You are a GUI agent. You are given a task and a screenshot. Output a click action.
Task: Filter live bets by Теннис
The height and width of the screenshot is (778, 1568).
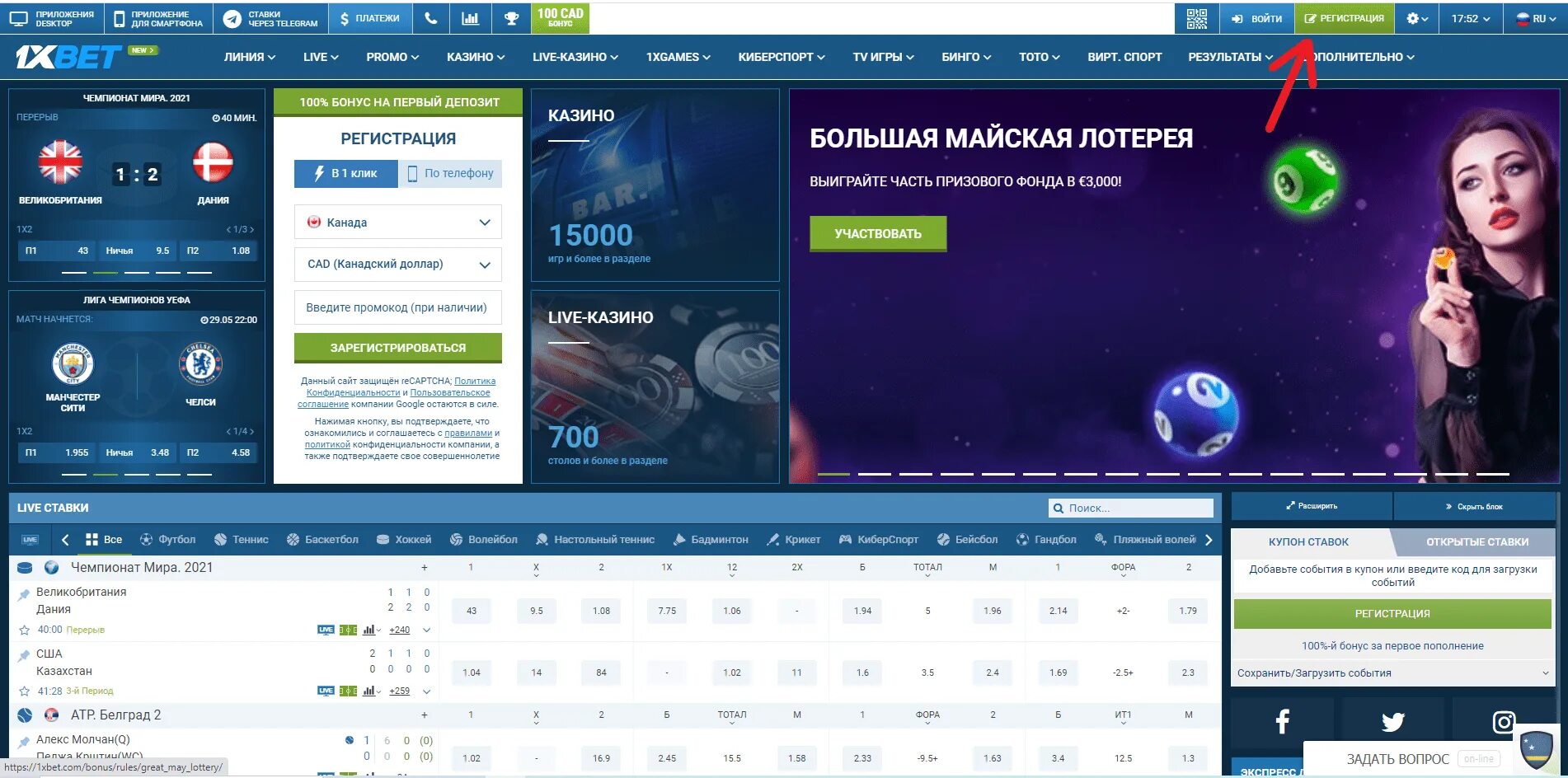click(241, 540)
